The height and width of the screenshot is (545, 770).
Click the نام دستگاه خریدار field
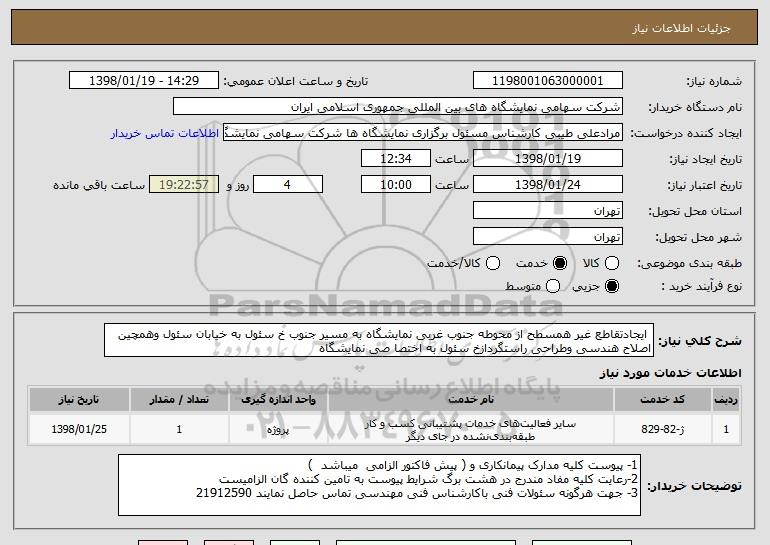point(398,107)
